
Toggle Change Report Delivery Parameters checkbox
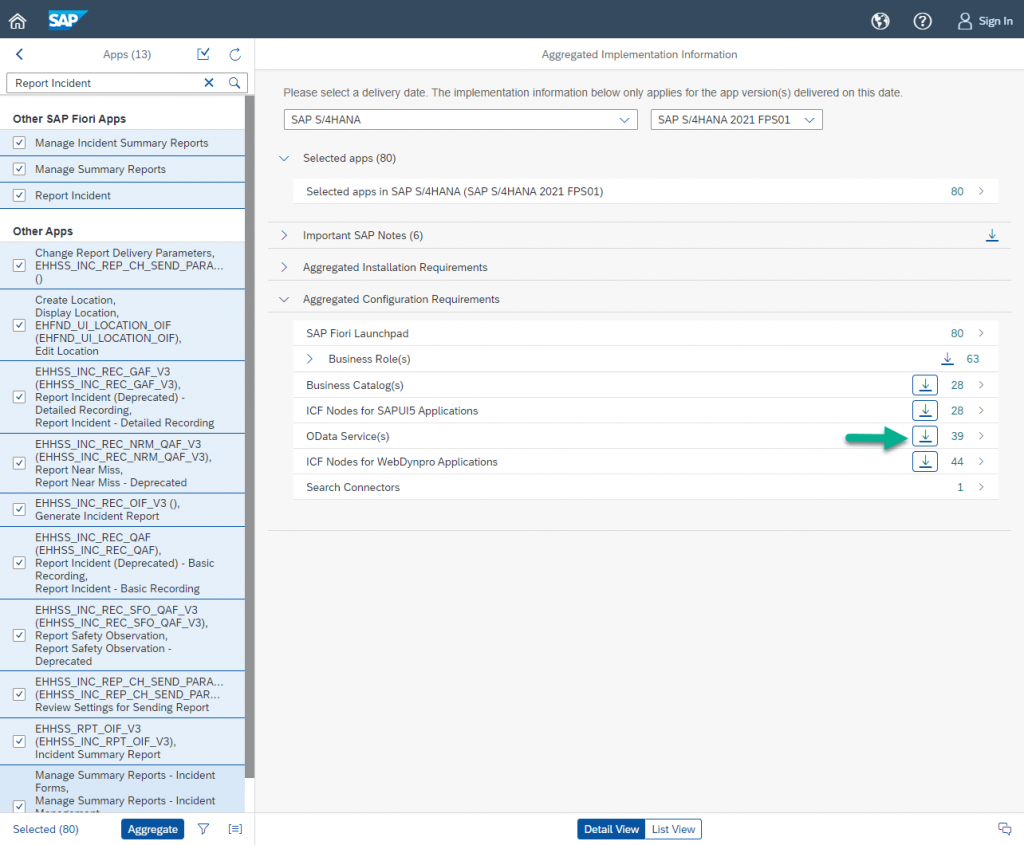pos(20,265)
